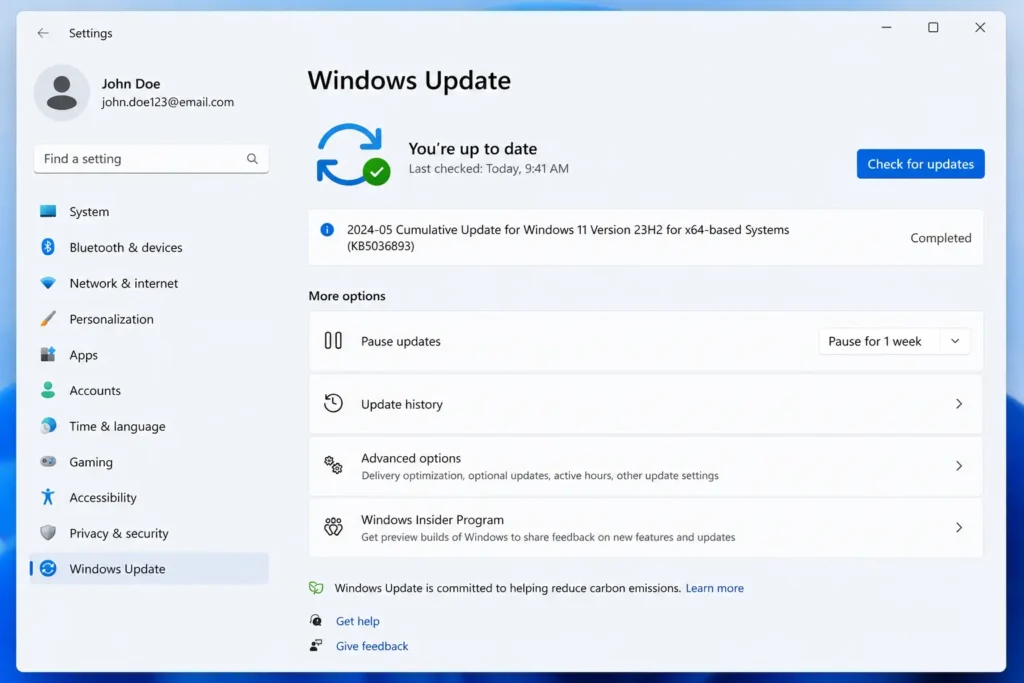Image resolution: width=1024 pixels, height=683 pixels.
Task: Open the Get help link
Action: (357, 620)
